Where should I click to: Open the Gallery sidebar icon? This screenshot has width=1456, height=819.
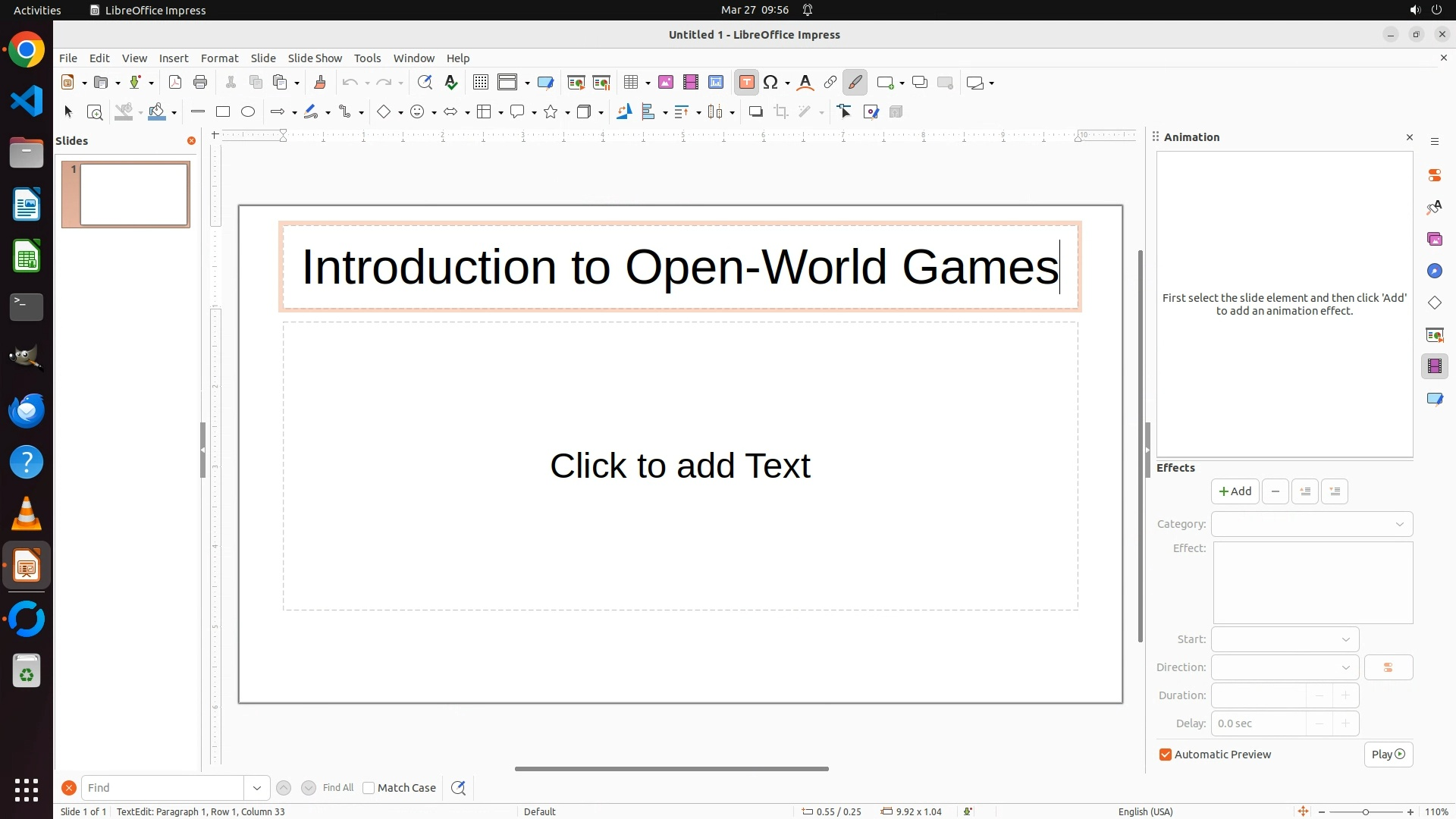click(1434, 240)
